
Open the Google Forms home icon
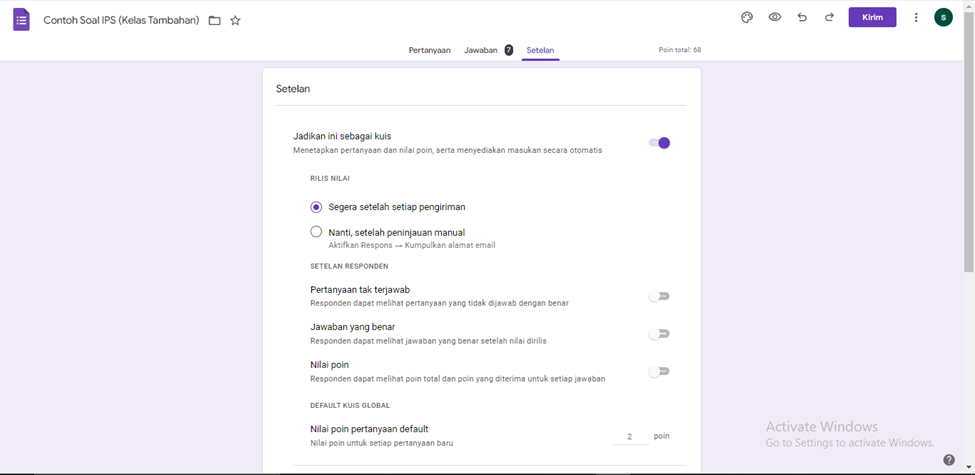pyautogui.click(x=21, y=20)
